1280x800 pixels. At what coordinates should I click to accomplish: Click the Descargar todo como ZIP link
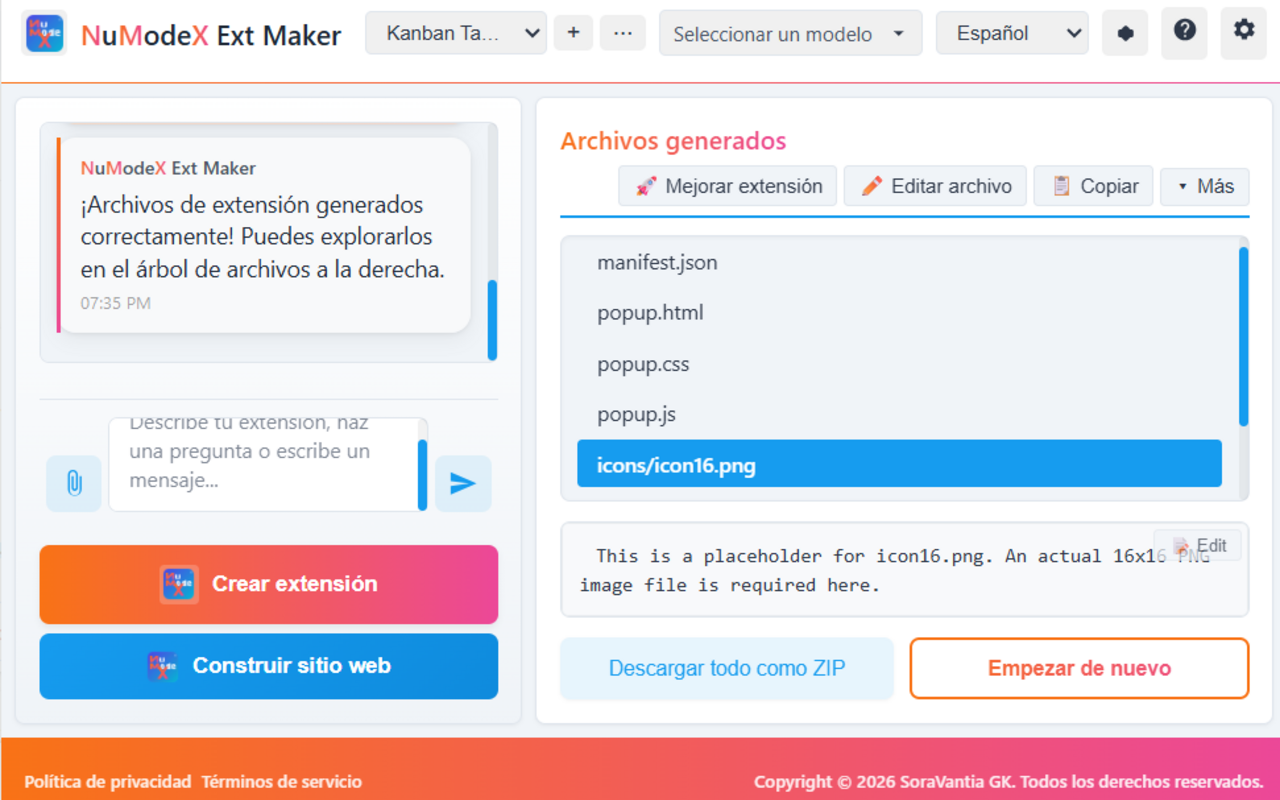726,668
